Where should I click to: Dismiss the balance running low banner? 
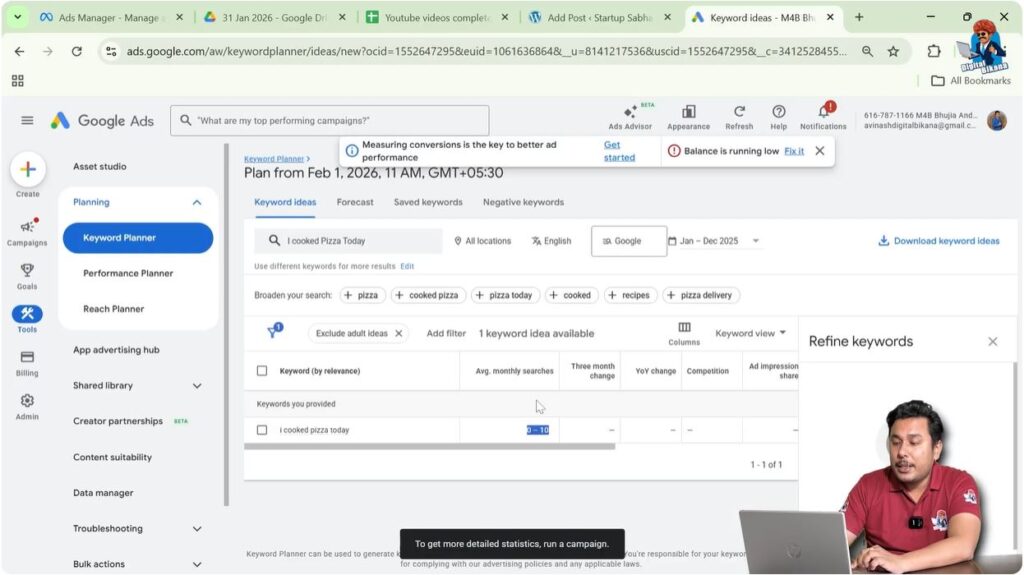coord(820,151)
